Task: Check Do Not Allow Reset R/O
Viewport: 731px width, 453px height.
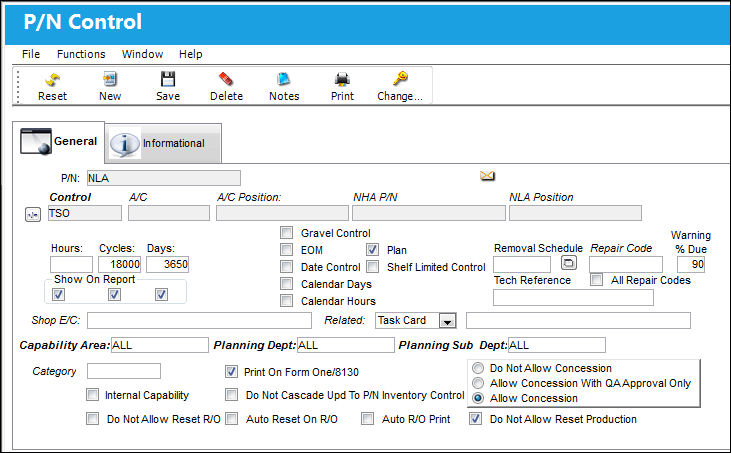Action: pyautogui.click(x=92, y=419)
